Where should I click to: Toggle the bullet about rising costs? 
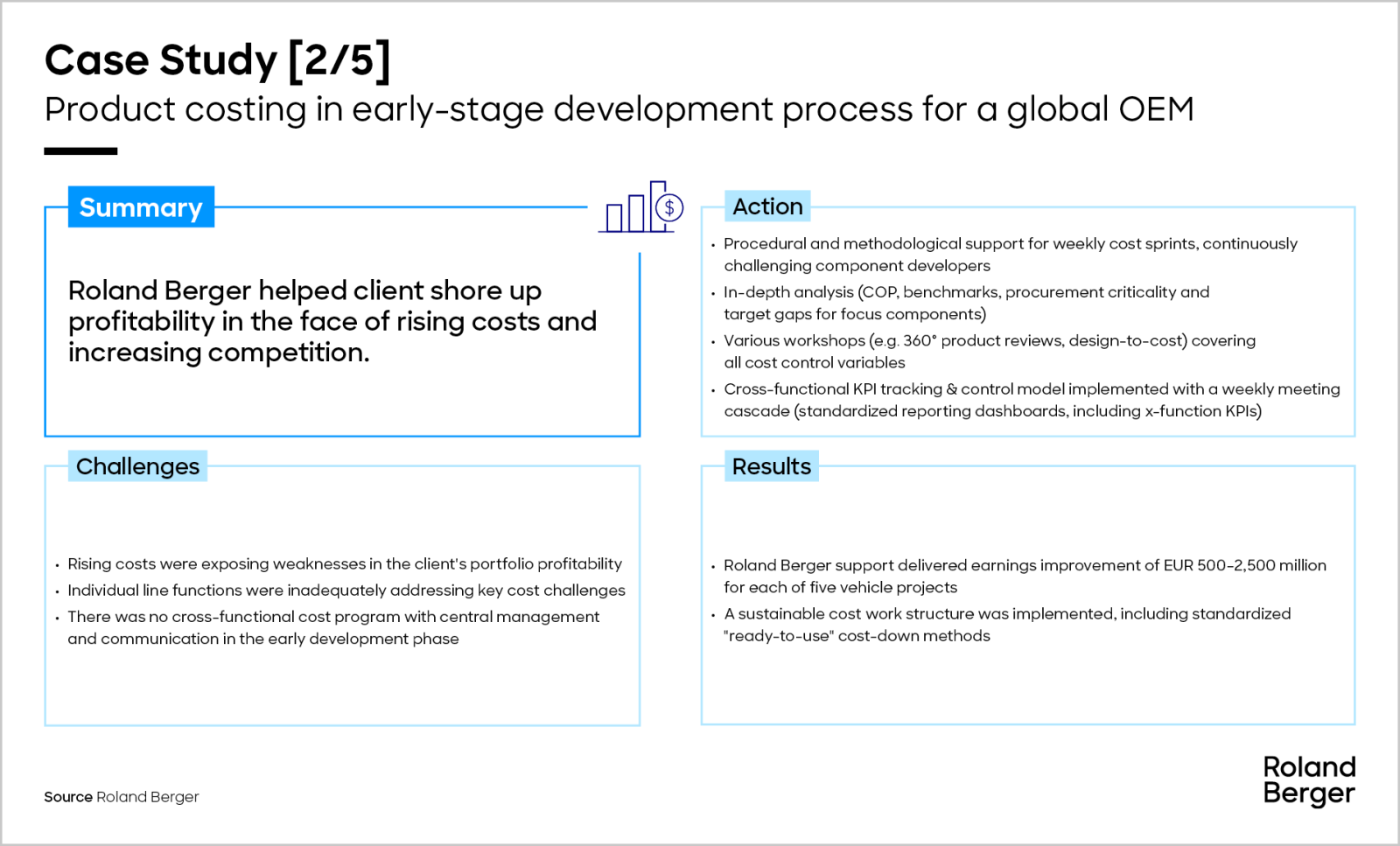(345, 564)
